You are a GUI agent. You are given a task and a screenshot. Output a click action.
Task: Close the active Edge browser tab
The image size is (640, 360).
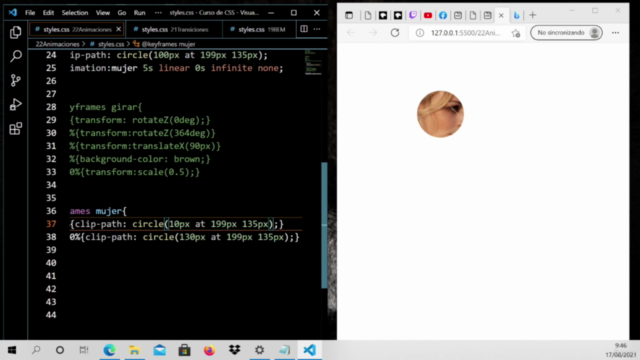pyautogui.click(x=501, y=16)
